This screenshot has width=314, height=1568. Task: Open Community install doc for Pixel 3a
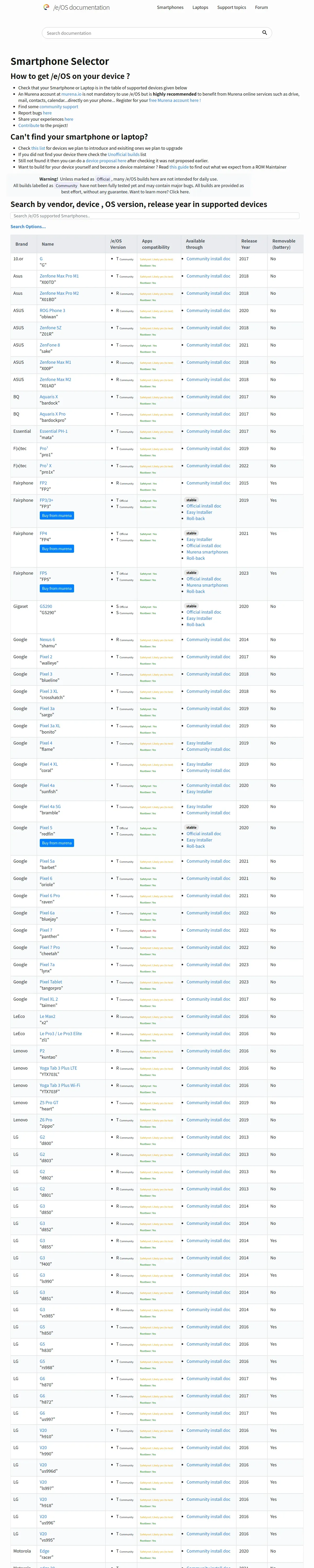[209, 708]
